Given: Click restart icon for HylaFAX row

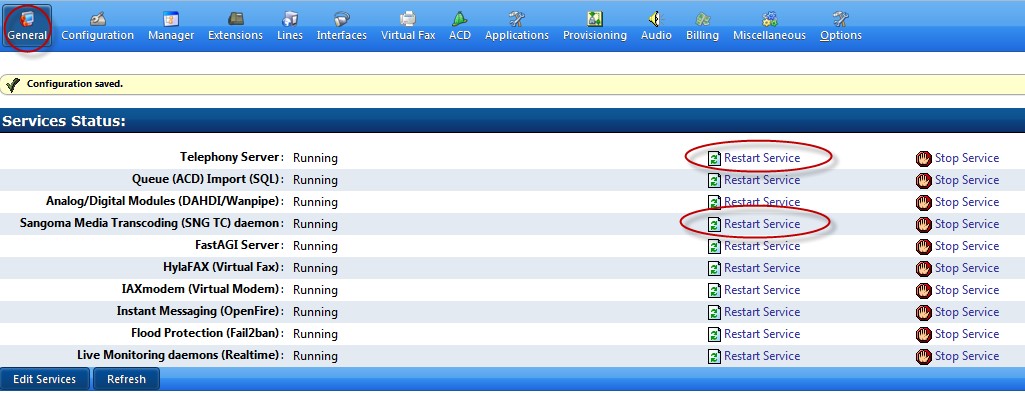Looking at the screenshot, I should tap(714, 268).
